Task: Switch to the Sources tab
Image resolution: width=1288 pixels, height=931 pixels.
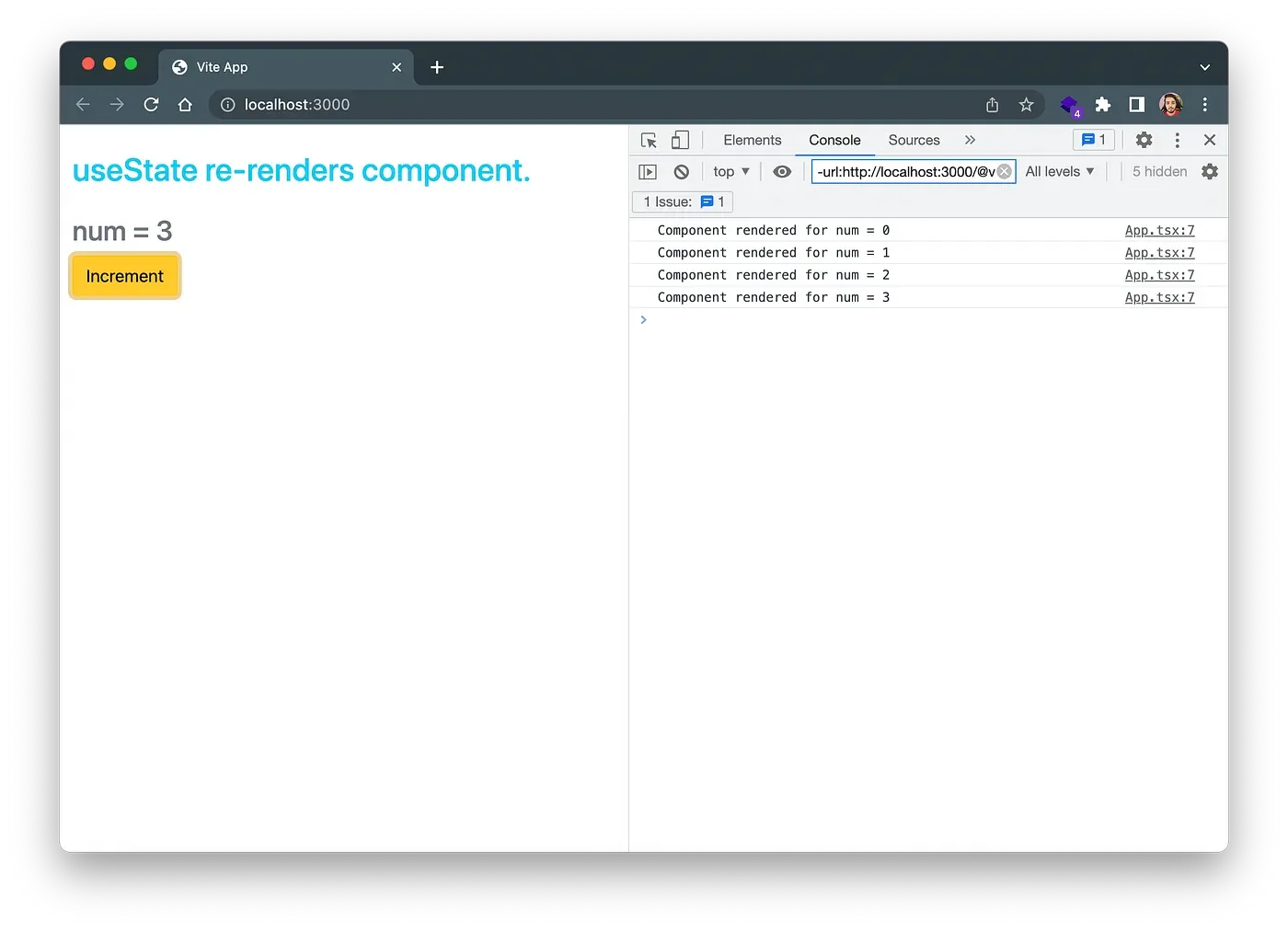Action: [914, 140]
